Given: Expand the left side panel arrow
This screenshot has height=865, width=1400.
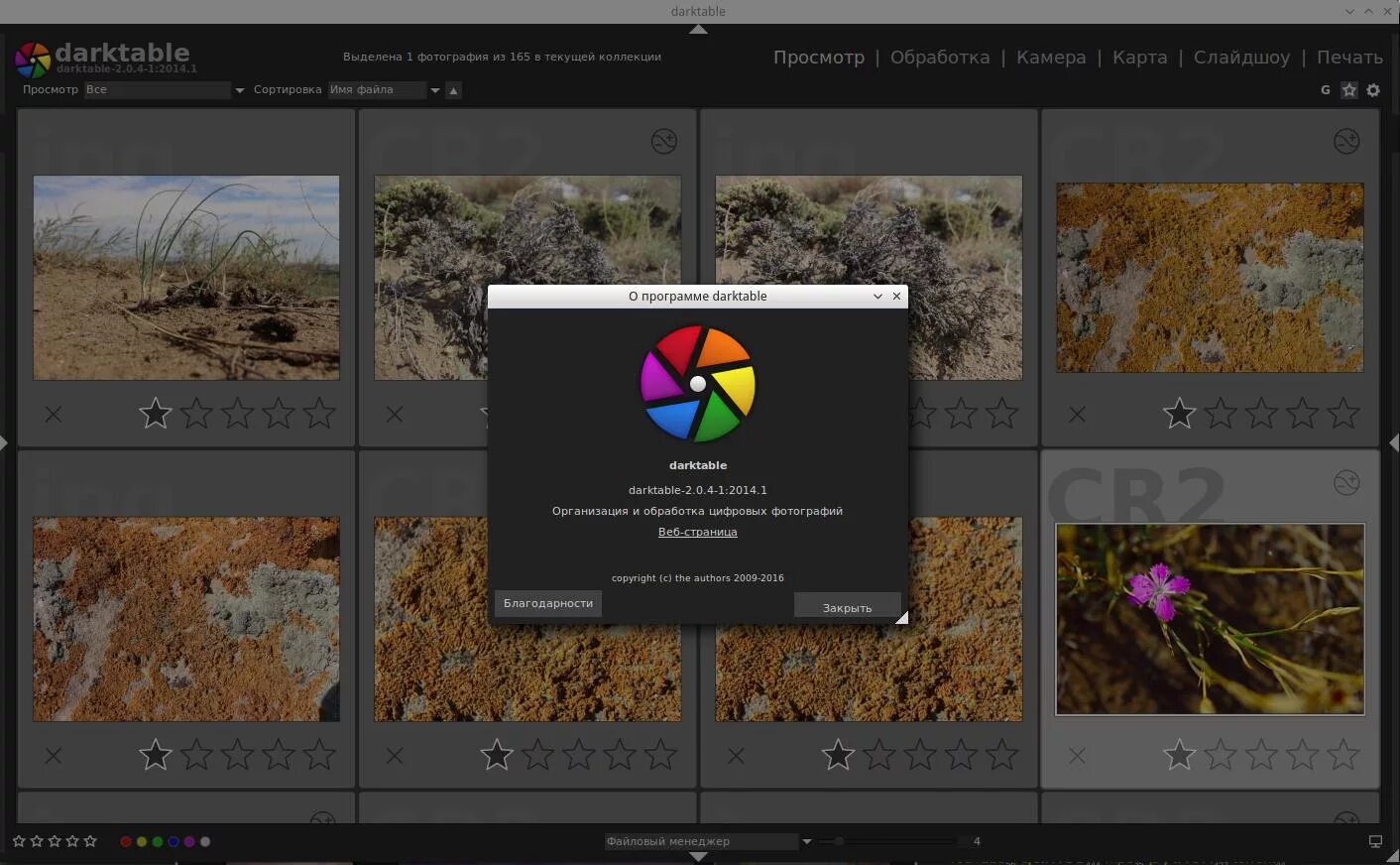Looking at the screenshot, I should coord(4,442).
